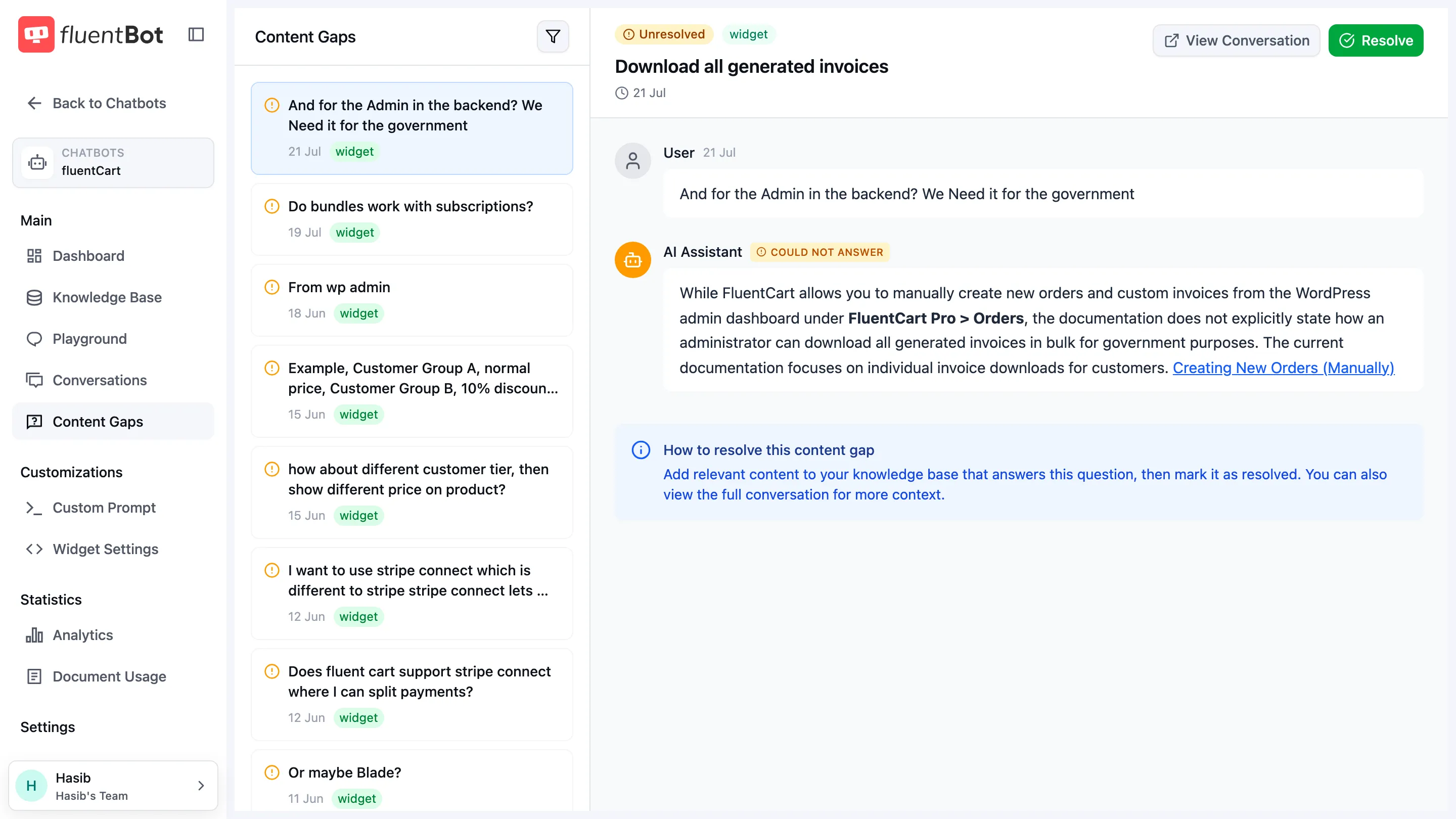
Task: Click the Dashboard grid icon
Action: tap(34, 256)
